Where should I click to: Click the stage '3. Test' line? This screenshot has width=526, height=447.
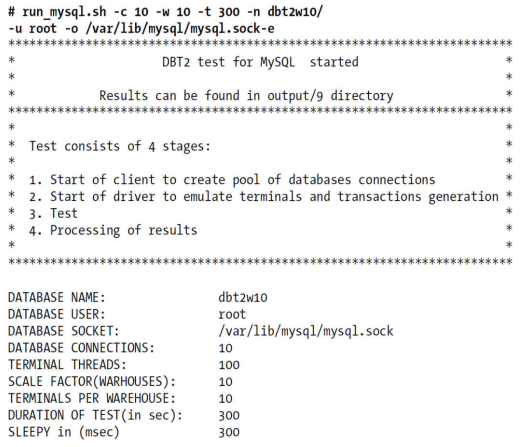coord(53,214)
